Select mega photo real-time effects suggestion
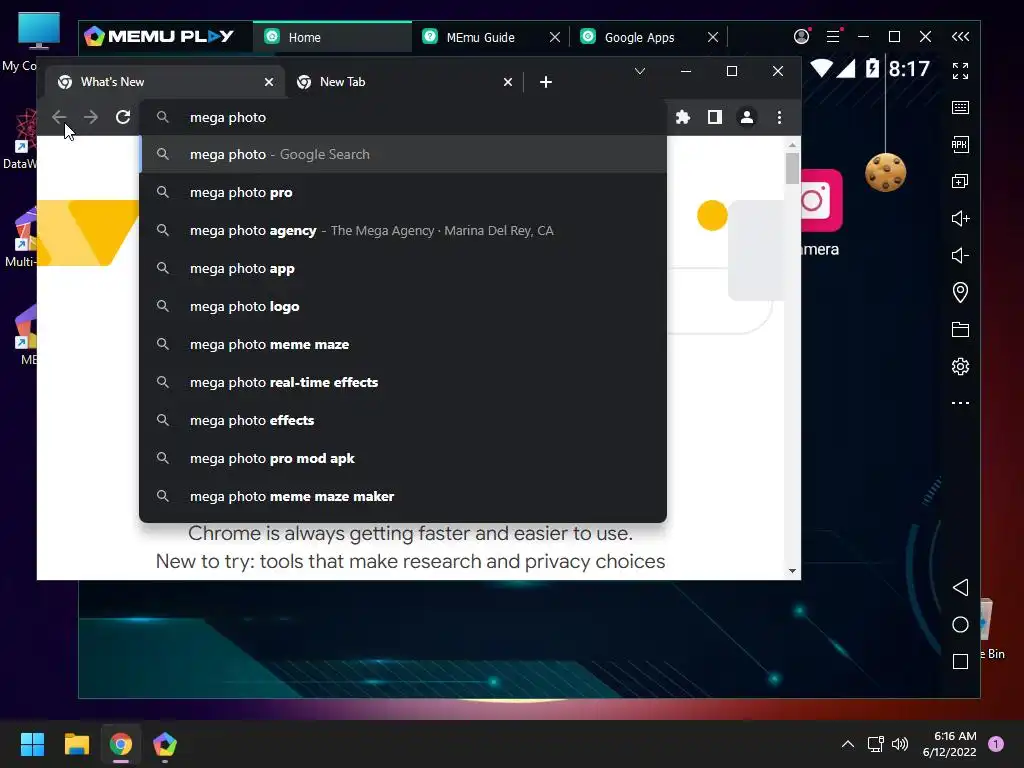The width and height of the screenshot is (1024, 768). [403, 382]
